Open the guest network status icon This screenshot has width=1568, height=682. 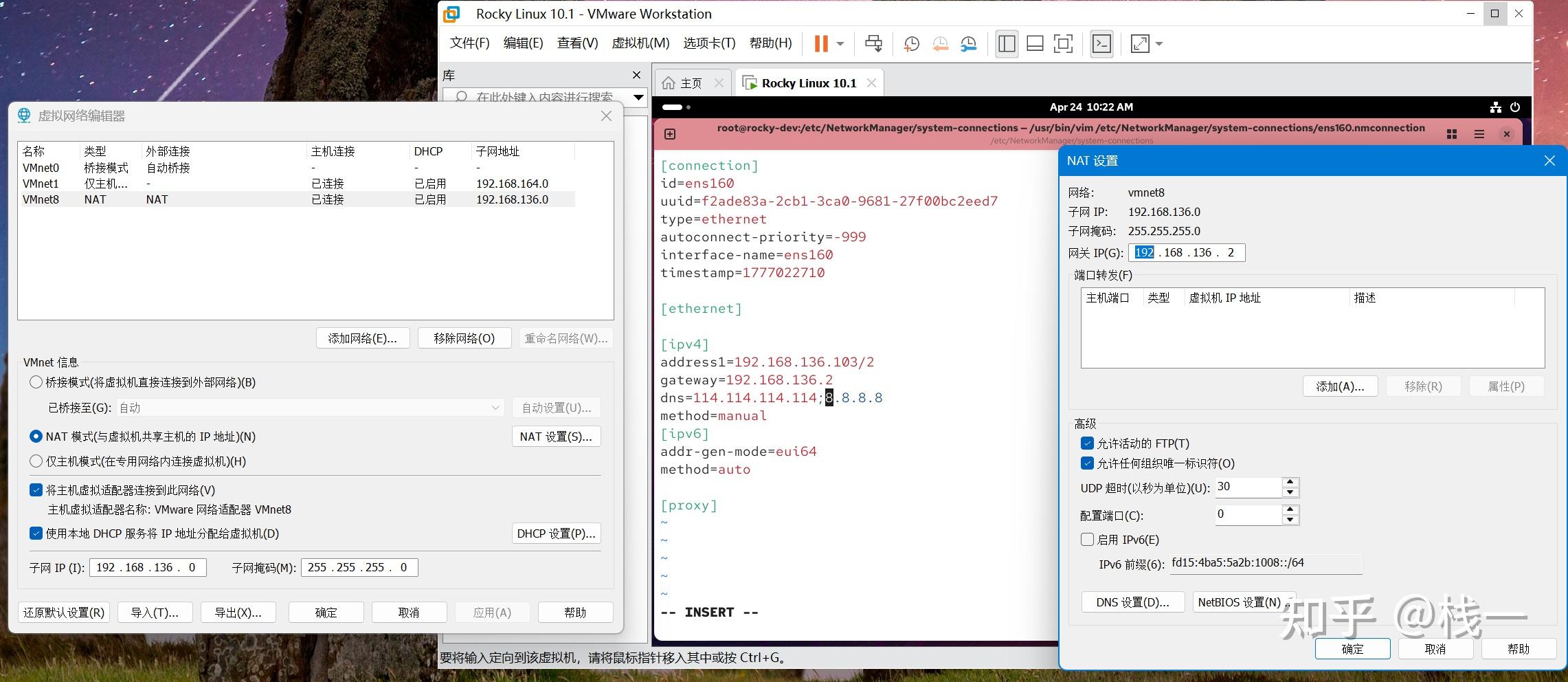pyautogui.click(x=1496, y=107)
